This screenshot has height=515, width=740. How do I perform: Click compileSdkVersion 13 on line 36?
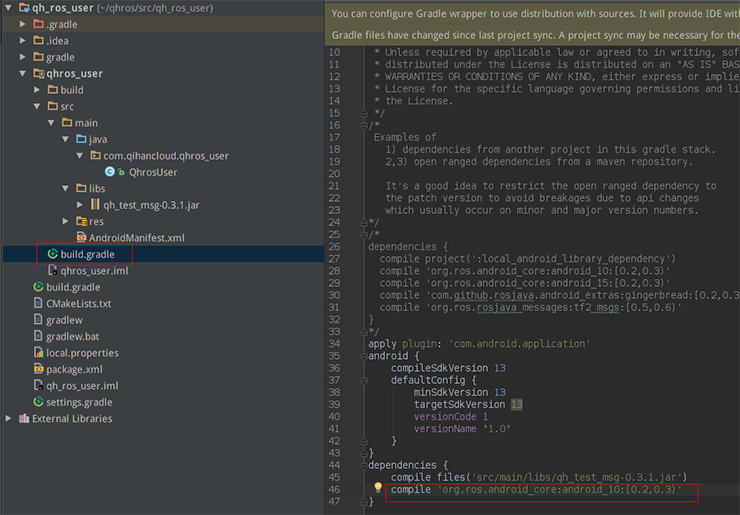point(448,368)
